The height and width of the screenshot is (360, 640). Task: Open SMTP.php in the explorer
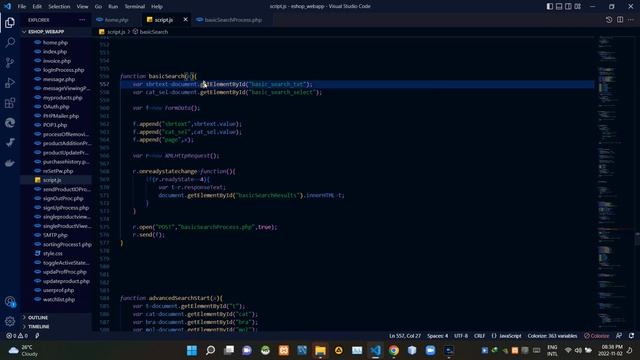click(56, 235)
